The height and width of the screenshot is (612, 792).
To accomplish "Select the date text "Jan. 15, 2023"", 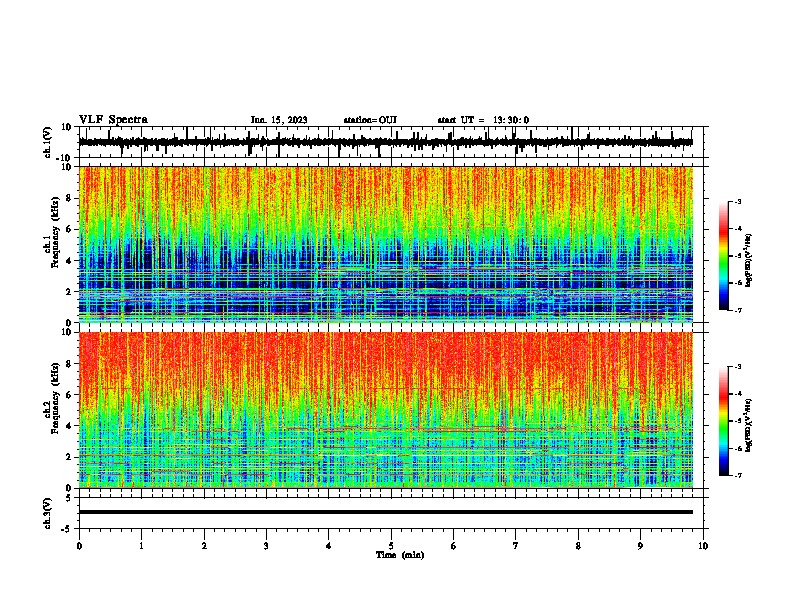I will point(279,120).
